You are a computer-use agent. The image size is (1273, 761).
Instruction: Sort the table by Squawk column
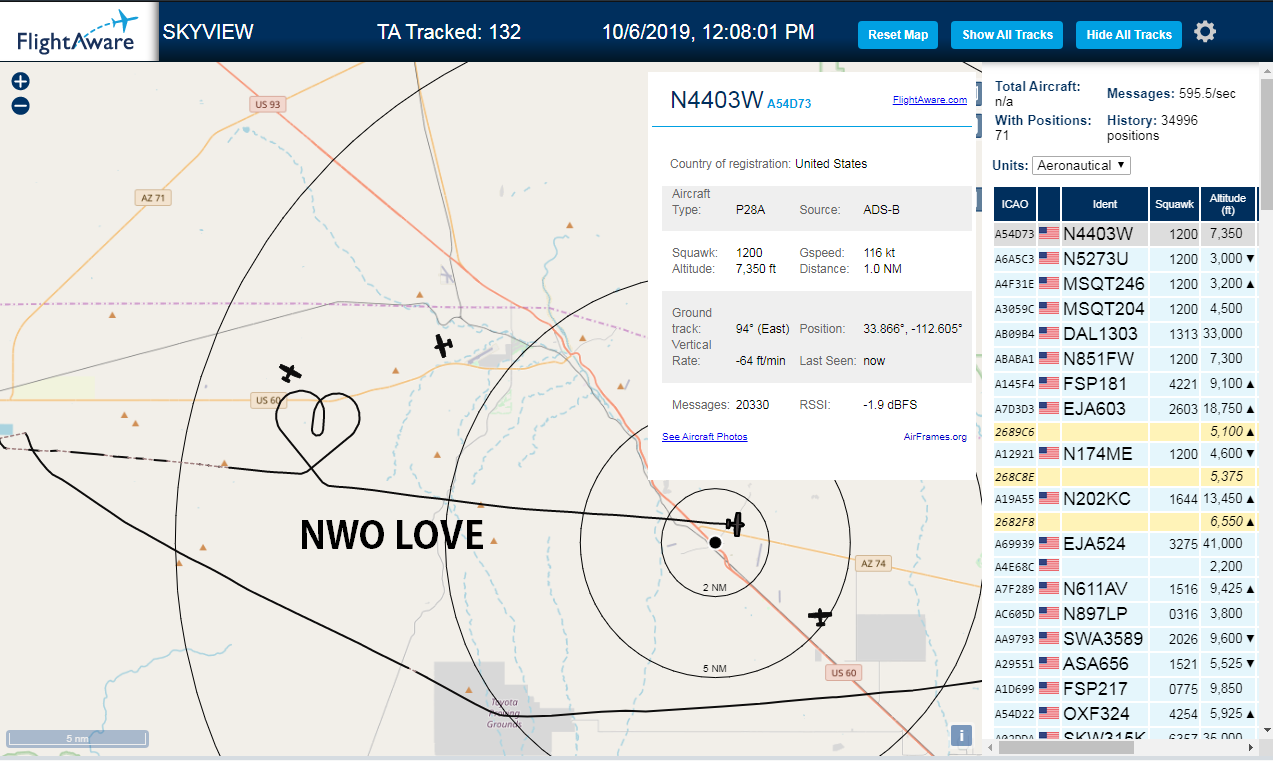pos(1174,204)
